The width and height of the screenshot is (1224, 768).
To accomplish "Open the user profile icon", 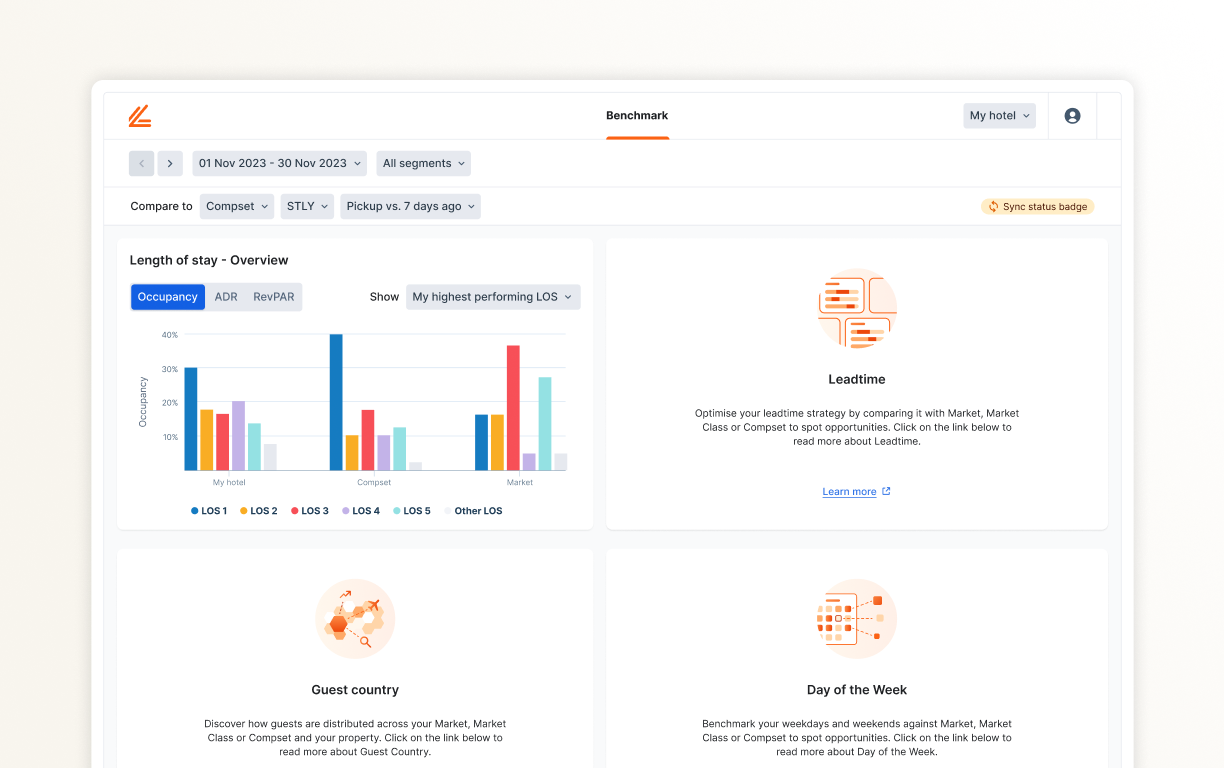I will tap(1072, 115).
